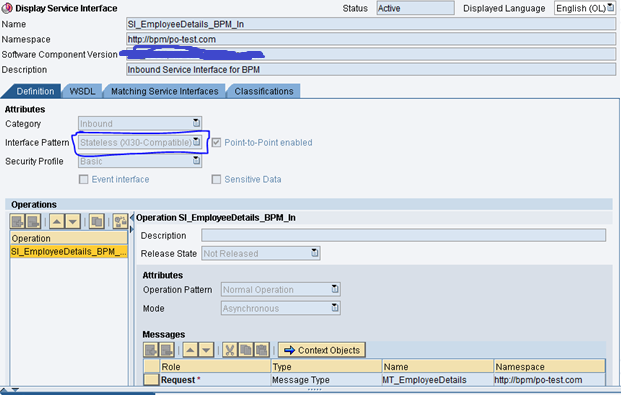This screenshot has height=395, width=621.
Task: Click the Operations toolbar structure icon at far right
Action: coord(120,221)
